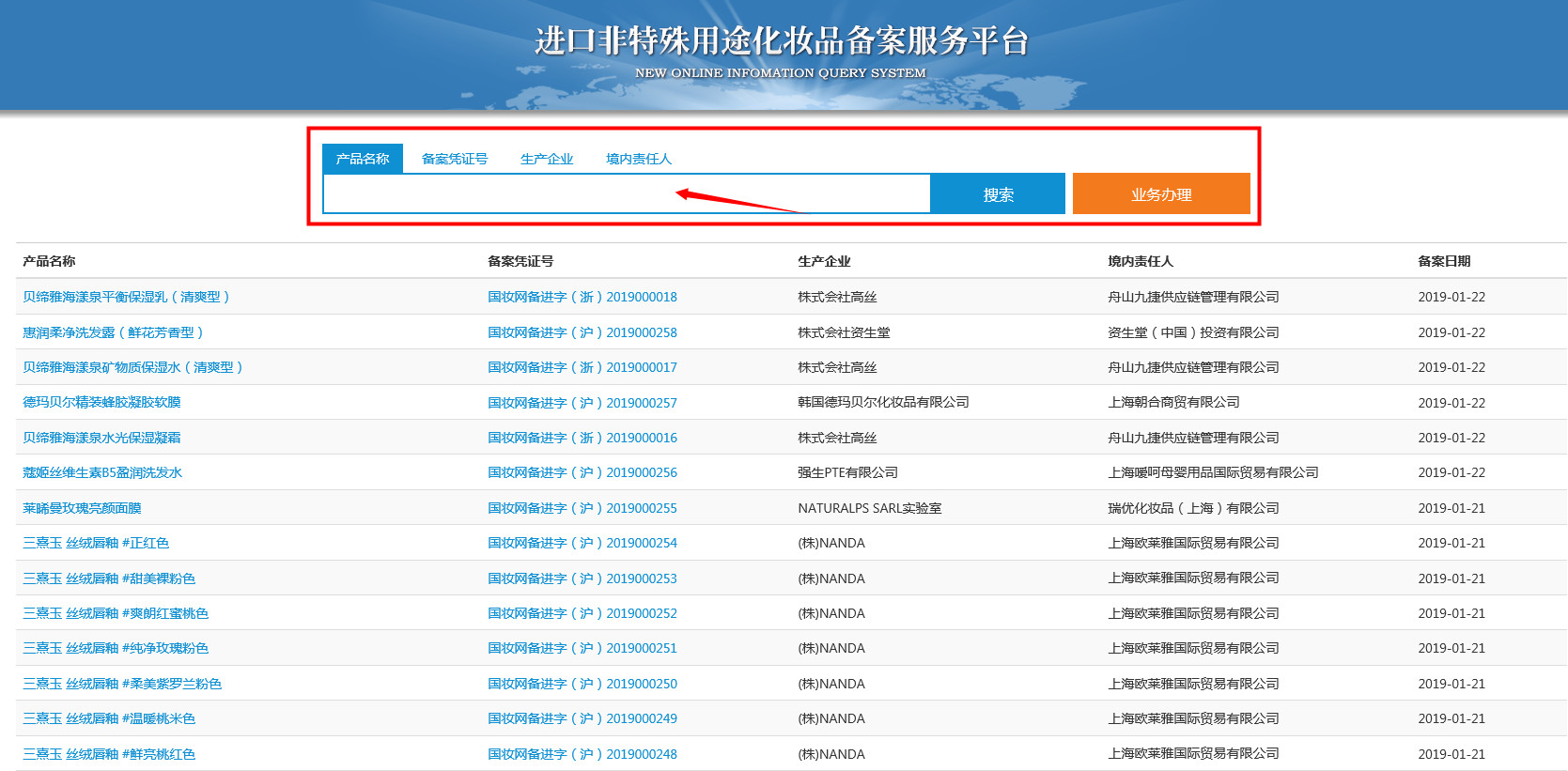
Task: Open record 国妆网备进字（沪）2019000255
Action: coord(582,508)
